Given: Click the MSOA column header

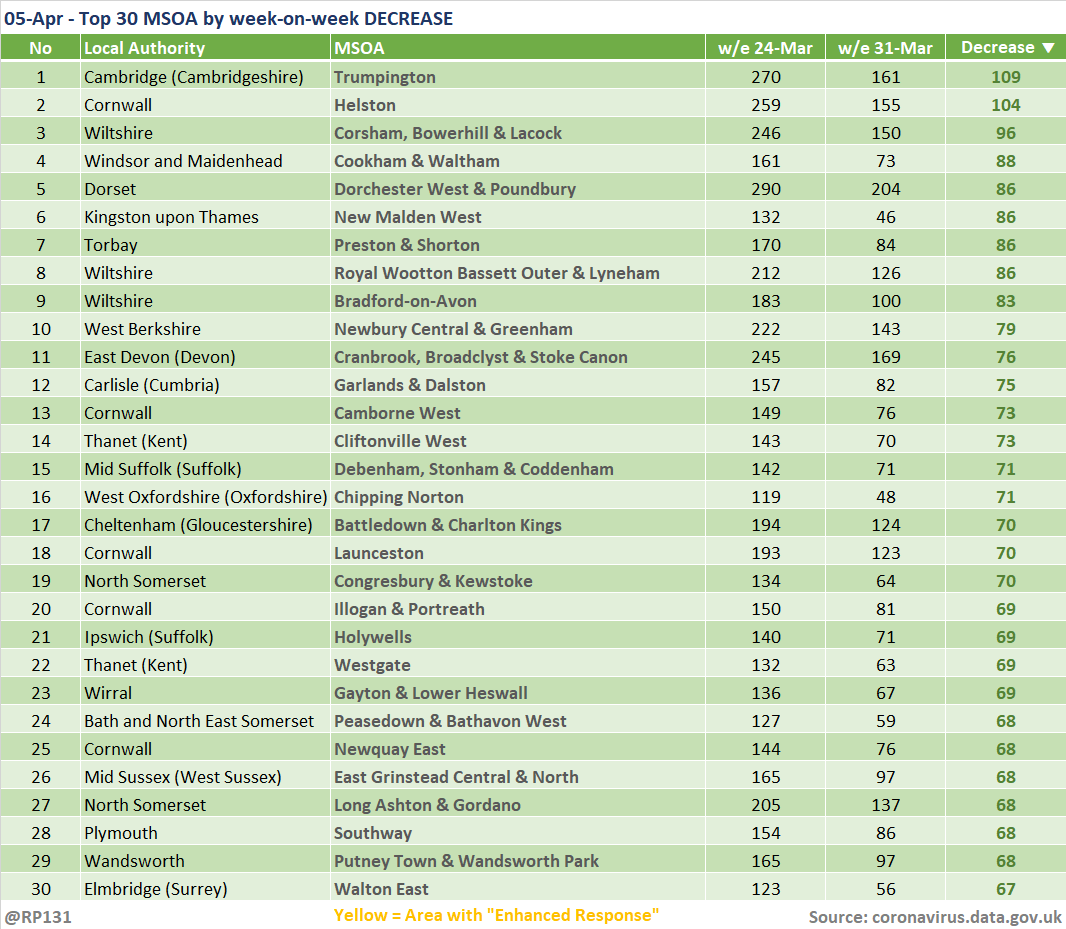Looking at the screenshot, I should tap(359, 48).
